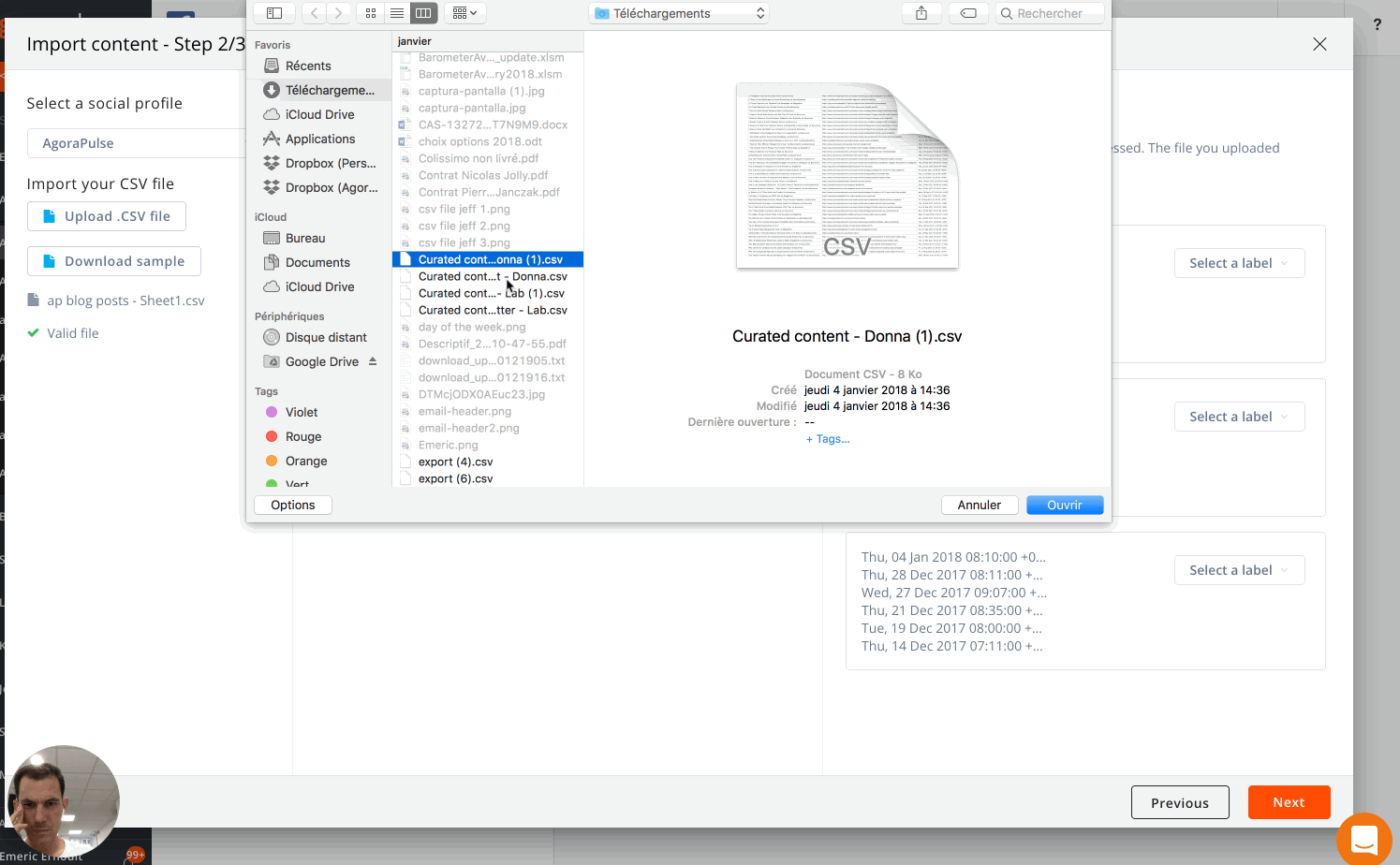This screenshot has width=1400, height=865.
Task: Switch to list view mode
Action: (x=397, y=13)
